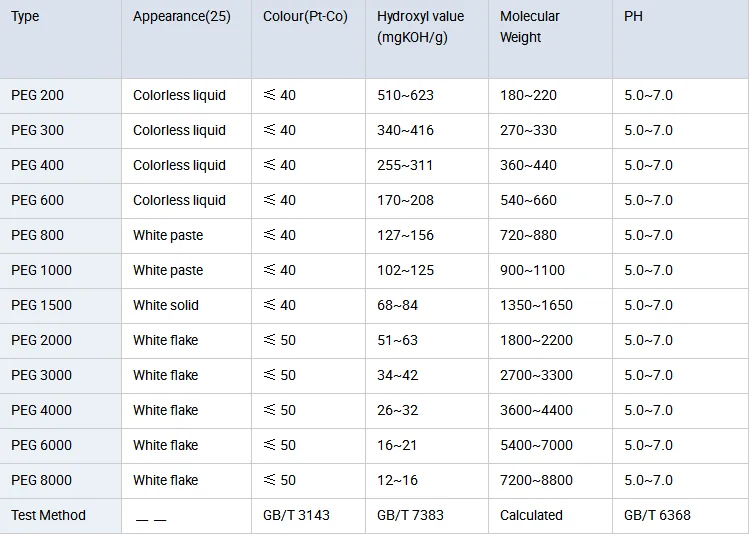
Task: Select the PH column header
Action: pos(634,17)
